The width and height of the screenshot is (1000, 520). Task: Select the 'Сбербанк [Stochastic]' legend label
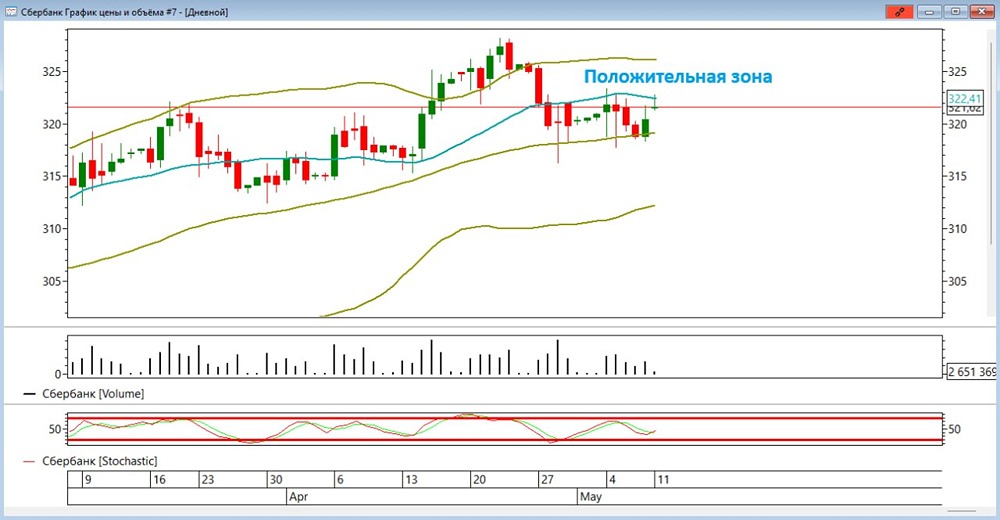tap(99, 461)
